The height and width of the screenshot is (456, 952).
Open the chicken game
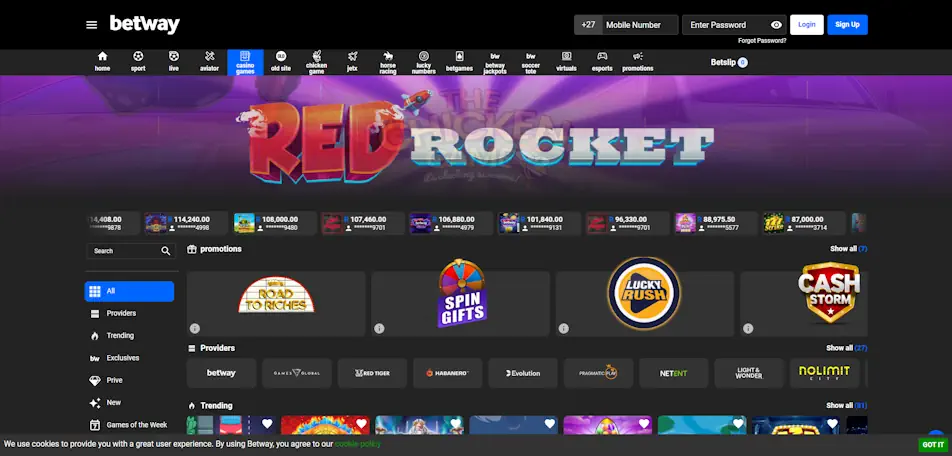tap(316, 62)
